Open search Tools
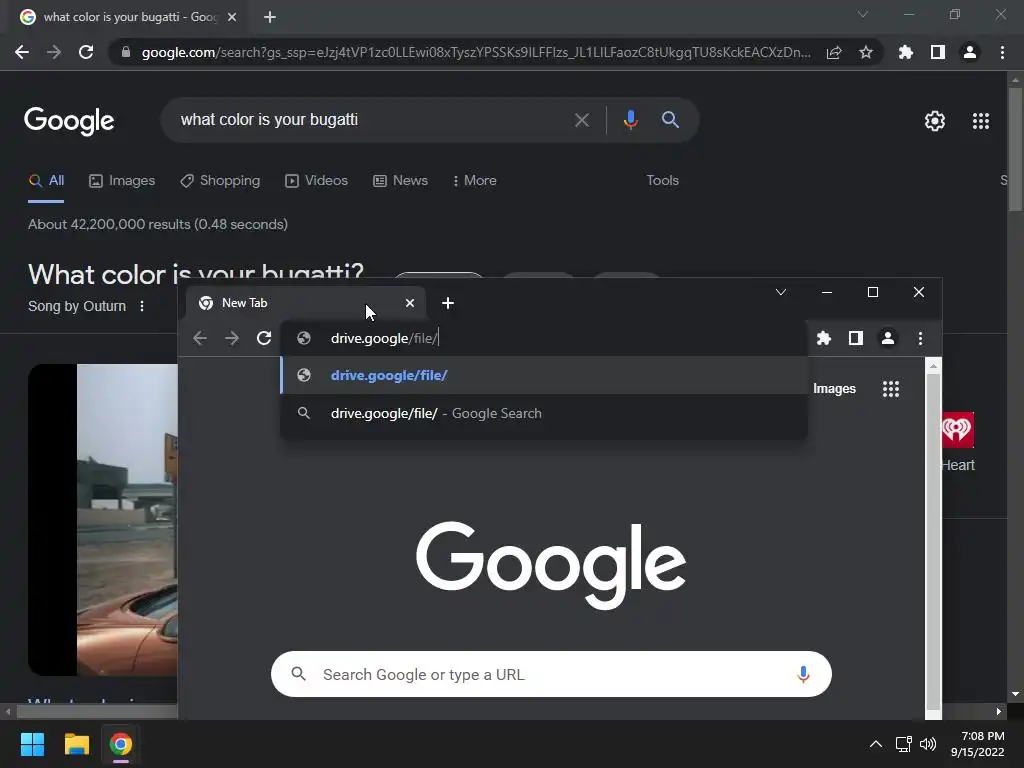This screenshot has height=768, width=1024. pos(662,180)
